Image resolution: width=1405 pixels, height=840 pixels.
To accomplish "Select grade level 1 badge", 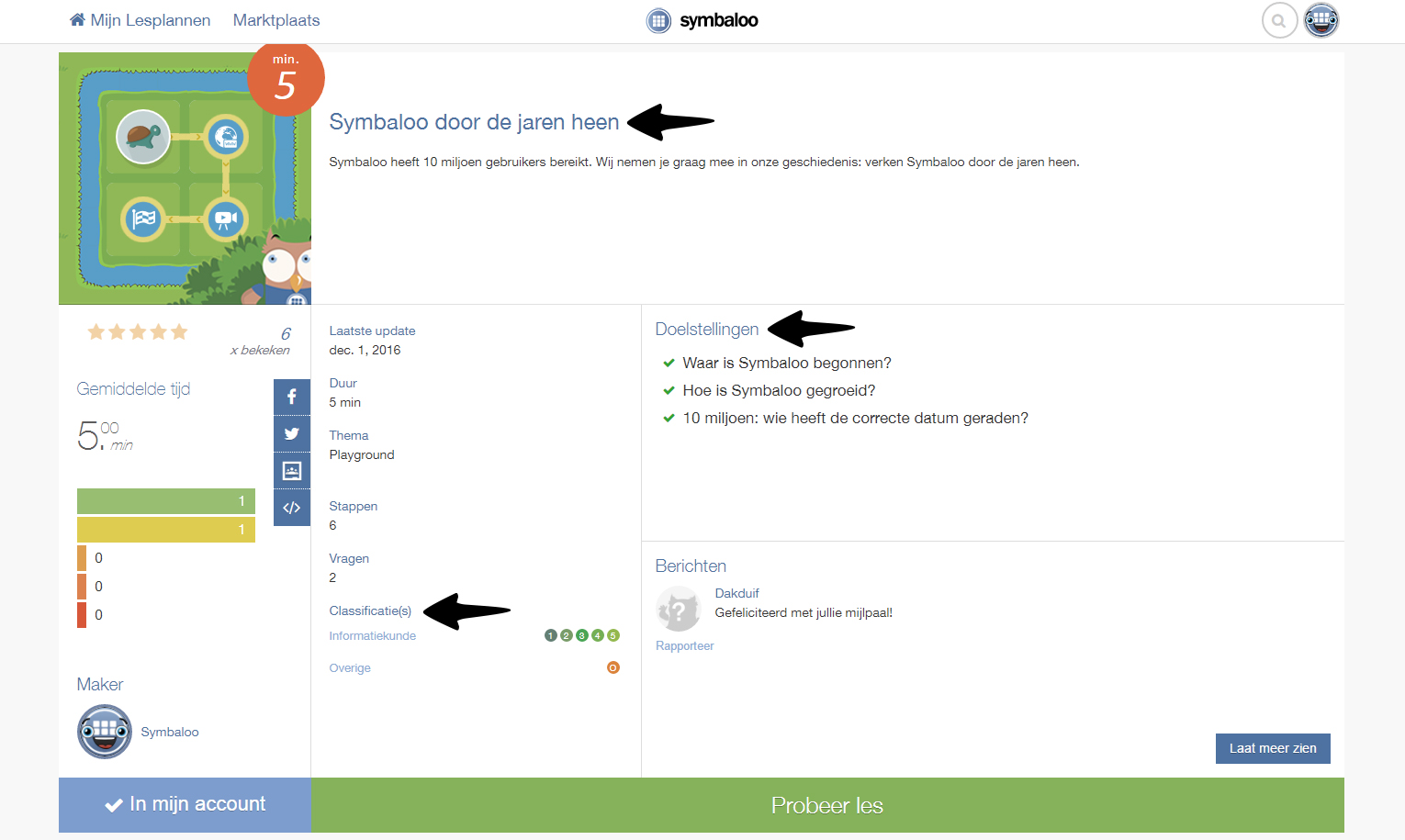I will (x=551, y=635).
